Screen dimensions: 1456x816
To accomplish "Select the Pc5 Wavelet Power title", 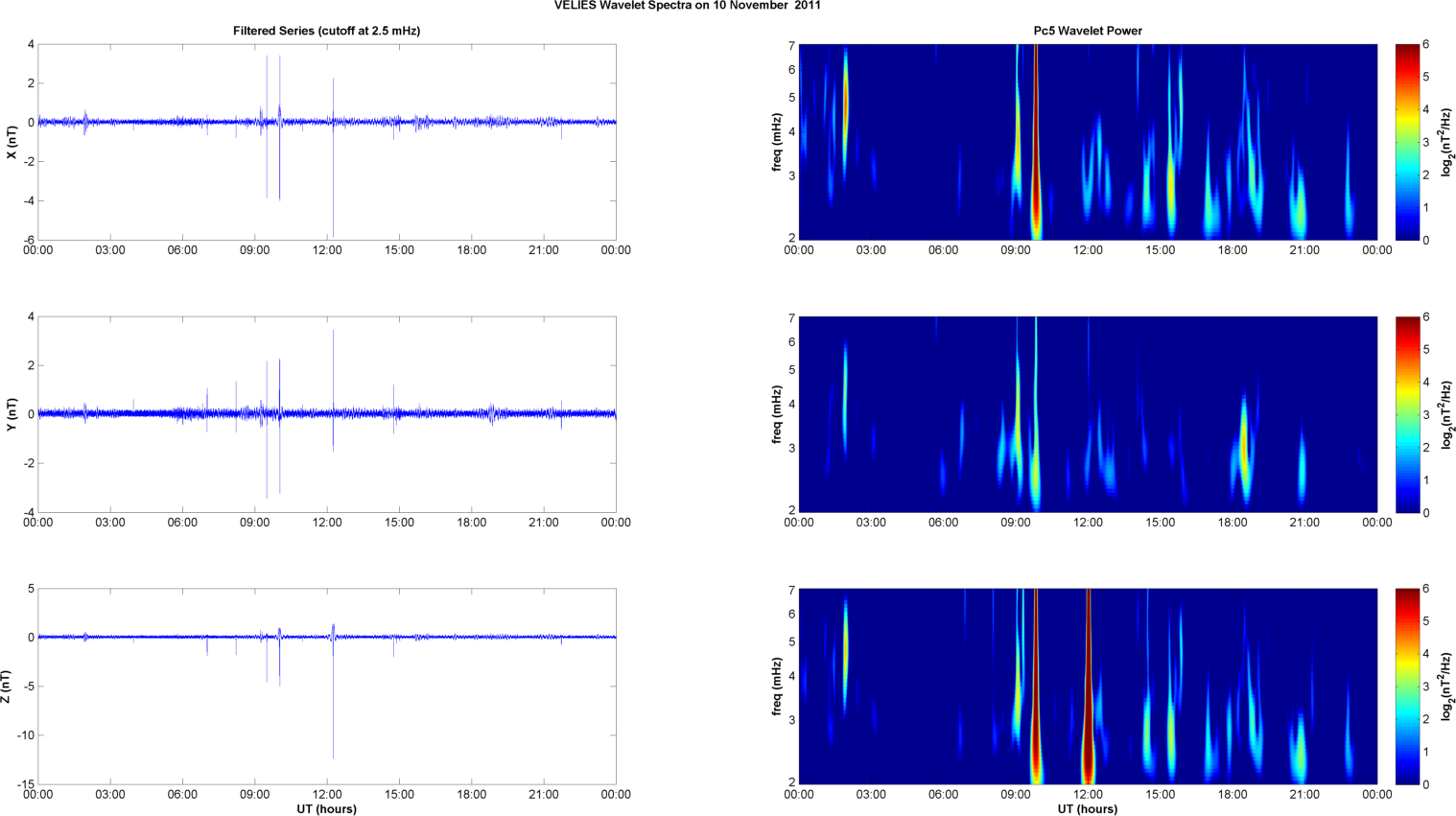I will pos(1087,31).
